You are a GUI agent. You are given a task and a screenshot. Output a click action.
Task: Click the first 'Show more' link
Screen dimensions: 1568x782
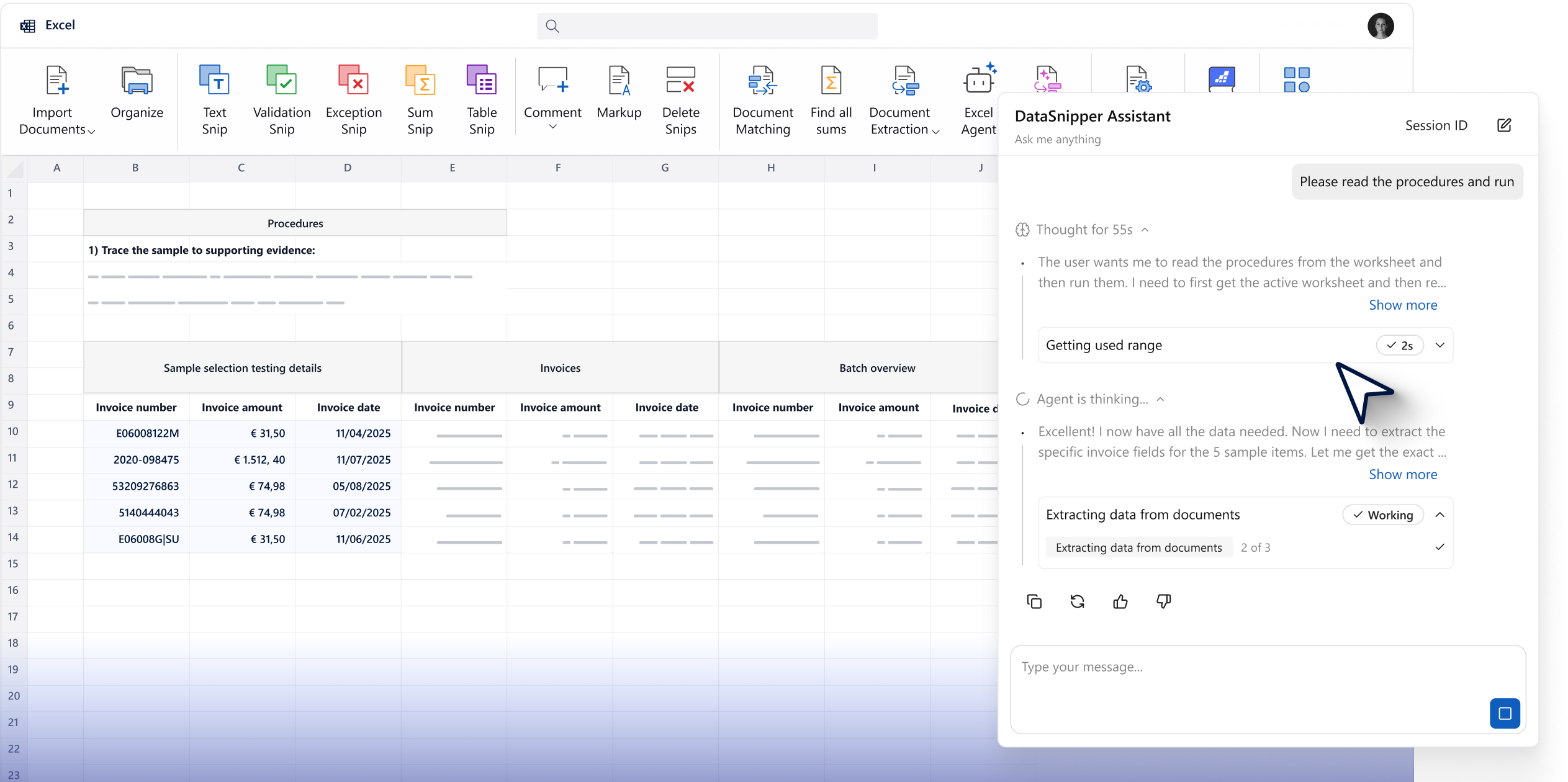click(x=1403, y=305)
